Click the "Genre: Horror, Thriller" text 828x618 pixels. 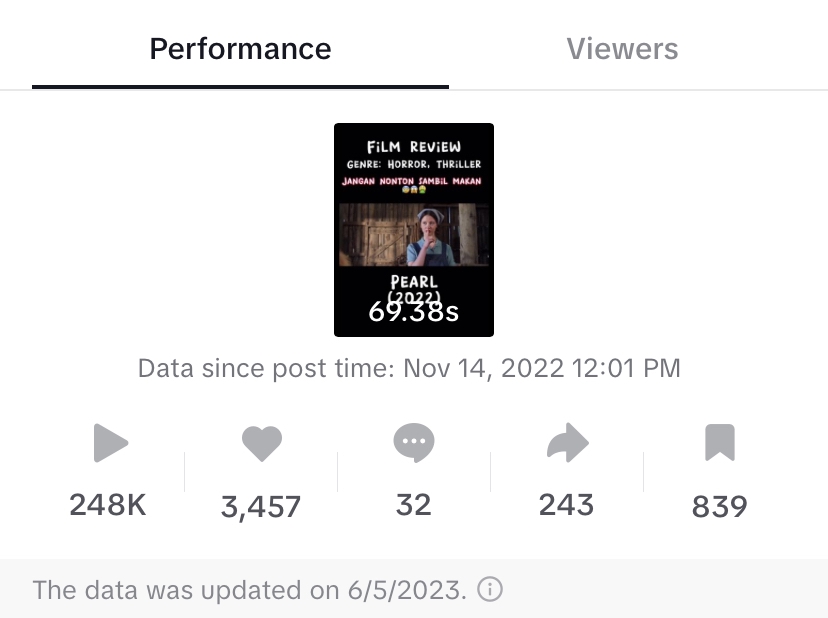point(413,164)
